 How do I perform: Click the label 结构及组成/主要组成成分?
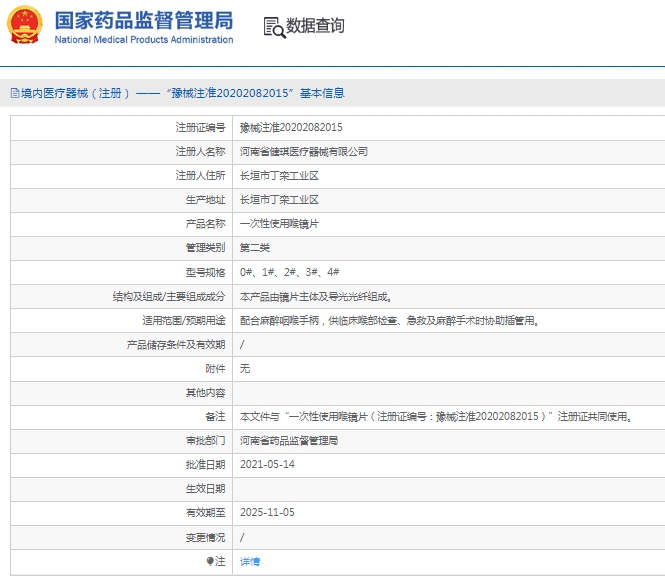[169, 296]
